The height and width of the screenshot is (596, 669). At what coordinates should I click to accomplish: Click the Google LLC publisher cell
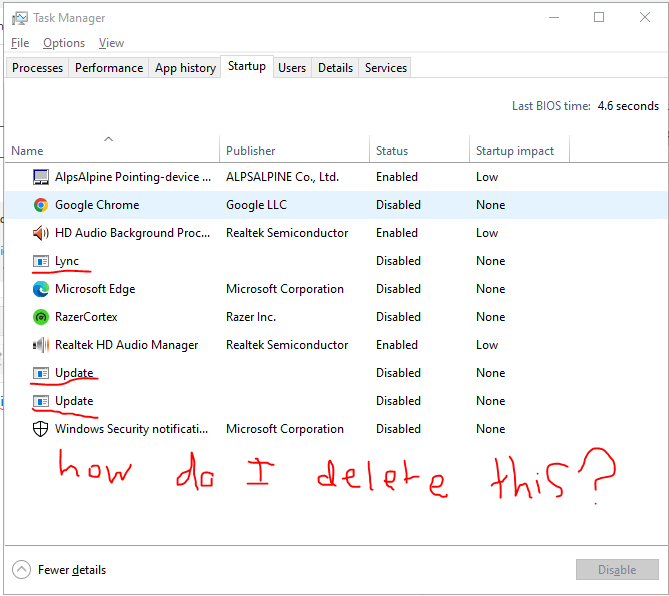[256, 205]
